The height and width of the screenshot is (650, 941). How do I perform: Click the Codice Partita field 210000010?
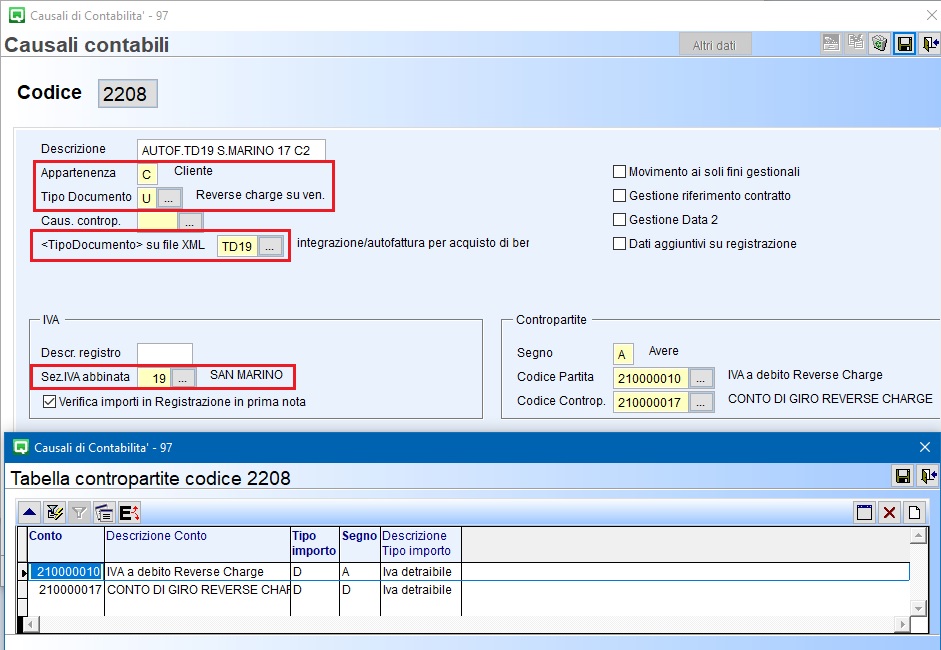651,378
